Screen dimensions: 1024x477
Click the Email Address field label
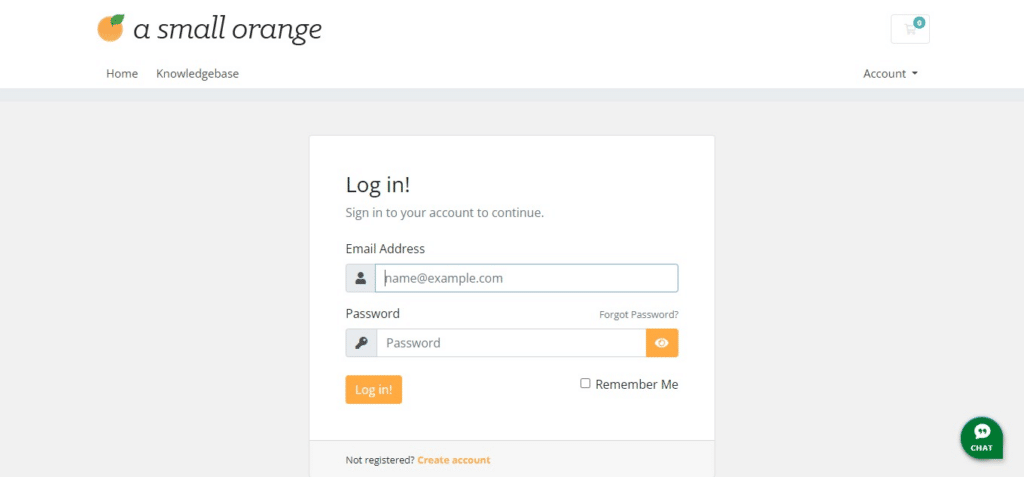(385, 249)
